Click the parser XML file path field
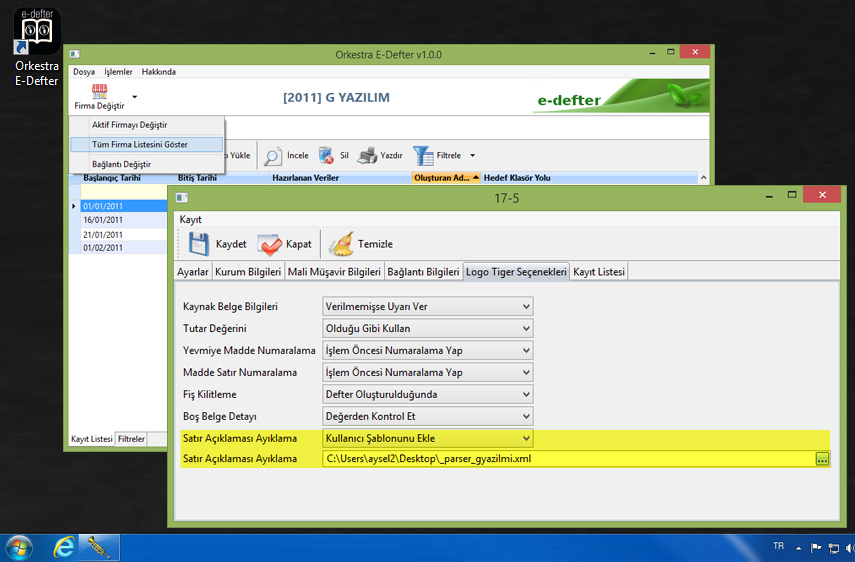 pos(567,459)
